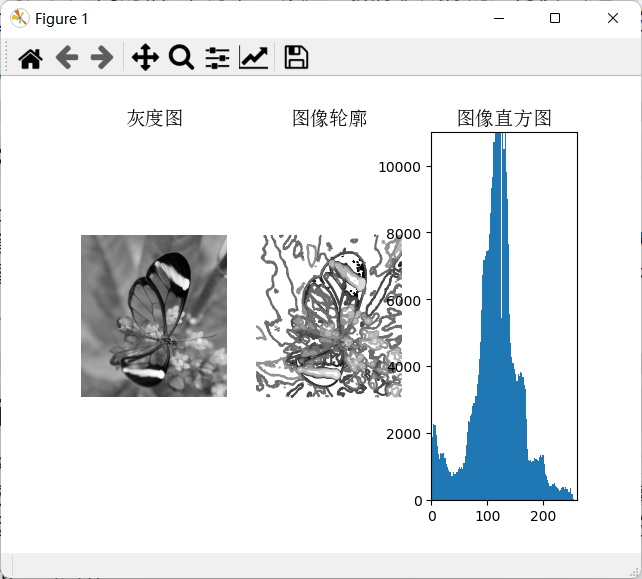
Task: Click the Figure 1 window title
Action: [61, 19]
